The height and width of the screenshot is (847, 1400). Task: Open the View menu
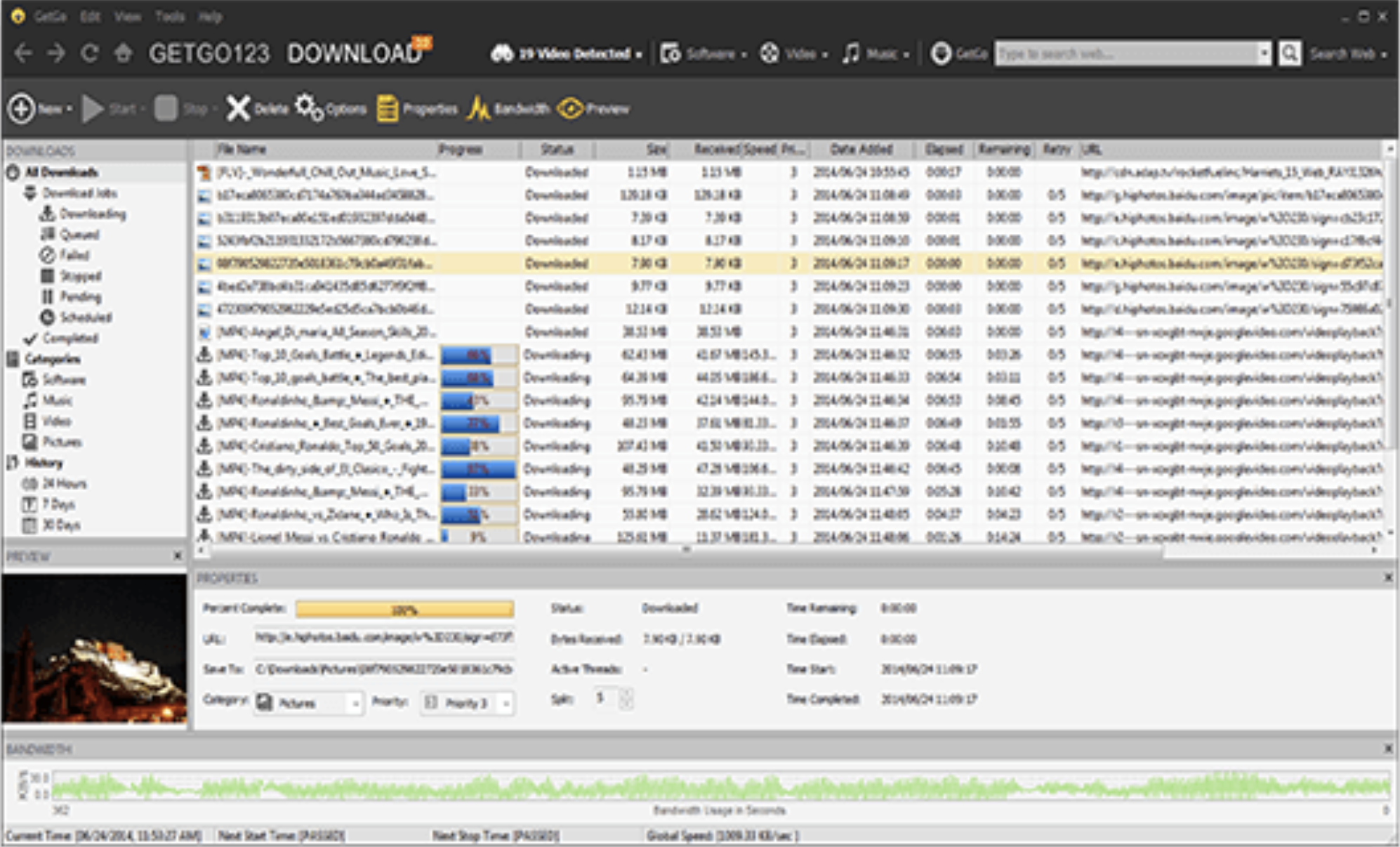pos(127,16)
